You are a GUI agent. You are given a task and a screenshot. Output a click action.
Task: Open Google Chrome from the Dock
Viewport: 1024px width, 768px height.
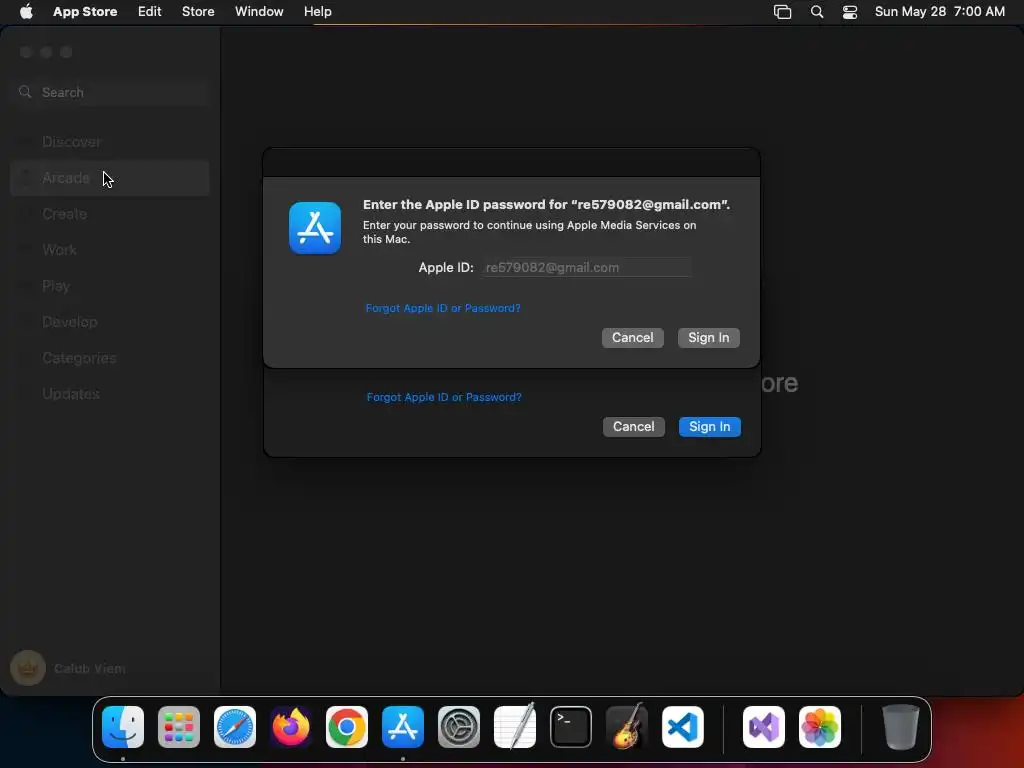coord(347,727)
